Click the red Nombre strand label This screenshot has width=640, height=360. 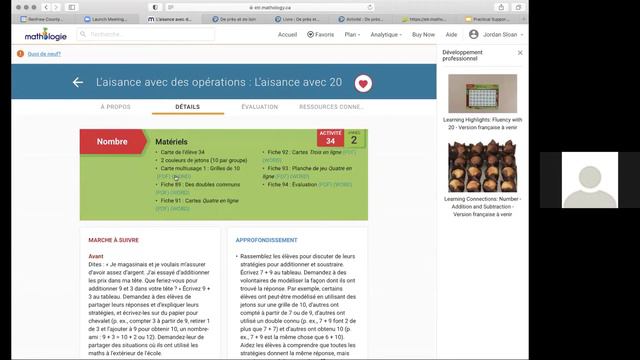(x=112, y=142)
